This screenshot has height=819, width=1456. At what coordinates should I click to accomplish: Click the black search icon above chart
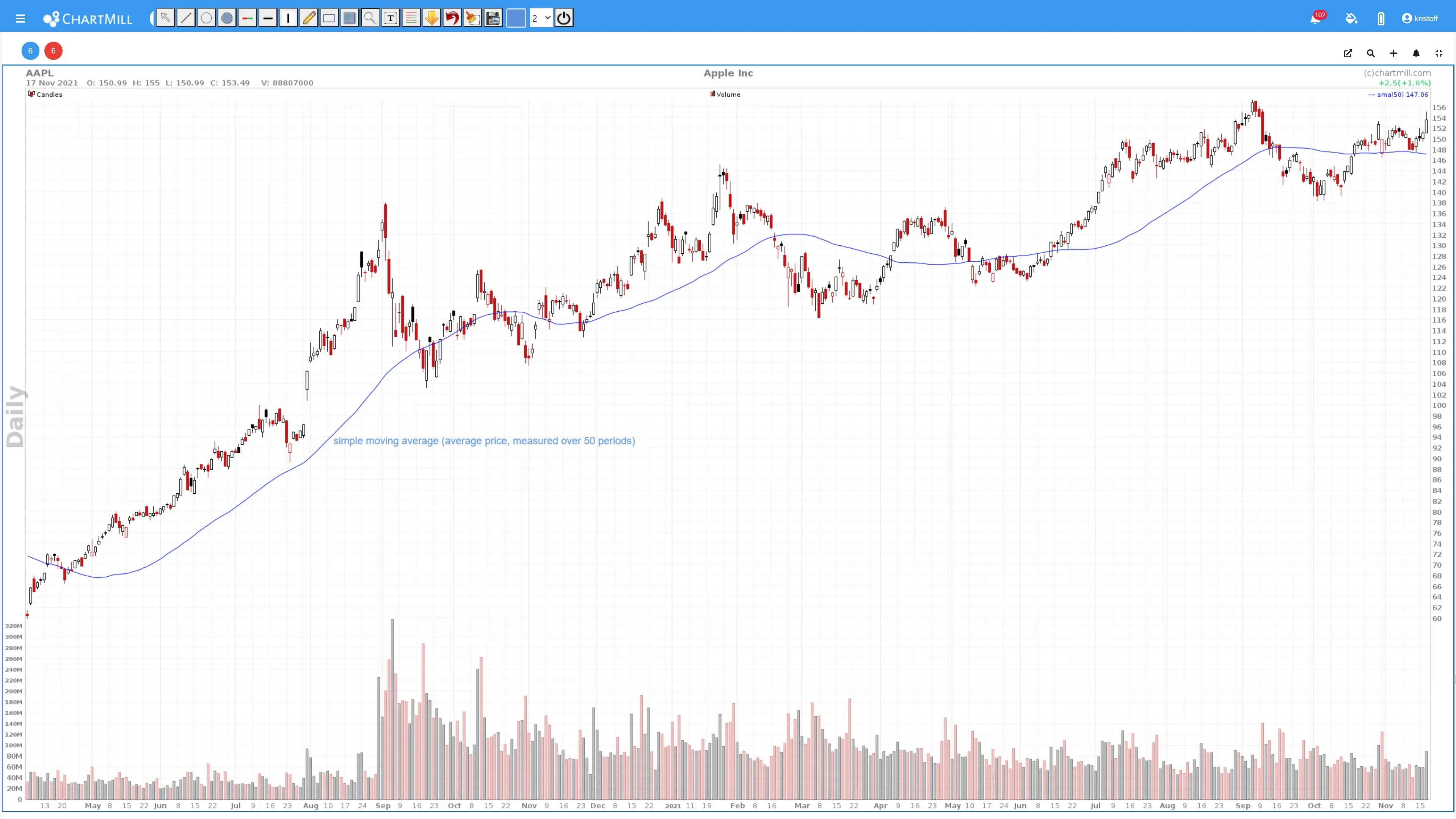(1371, 53)
